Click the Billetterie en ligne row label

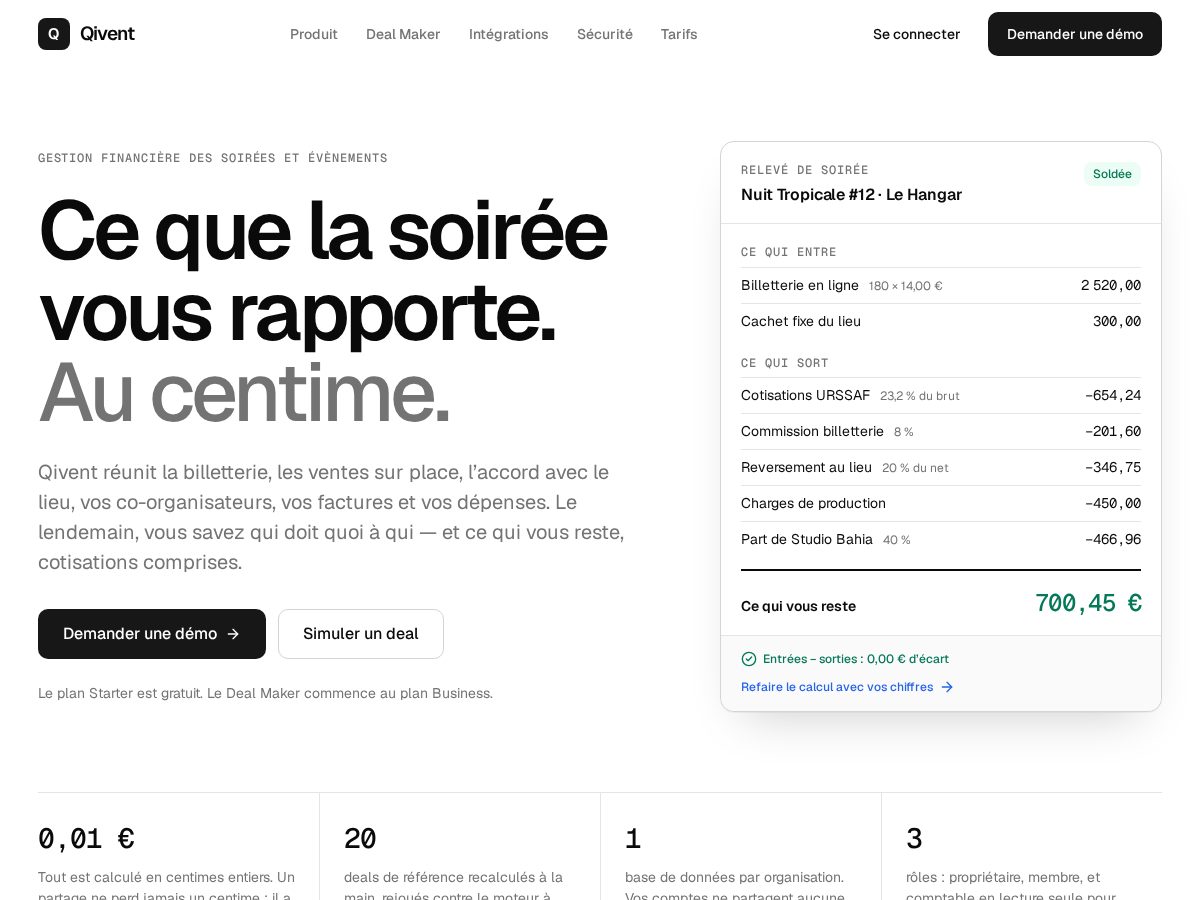[800, 286]
